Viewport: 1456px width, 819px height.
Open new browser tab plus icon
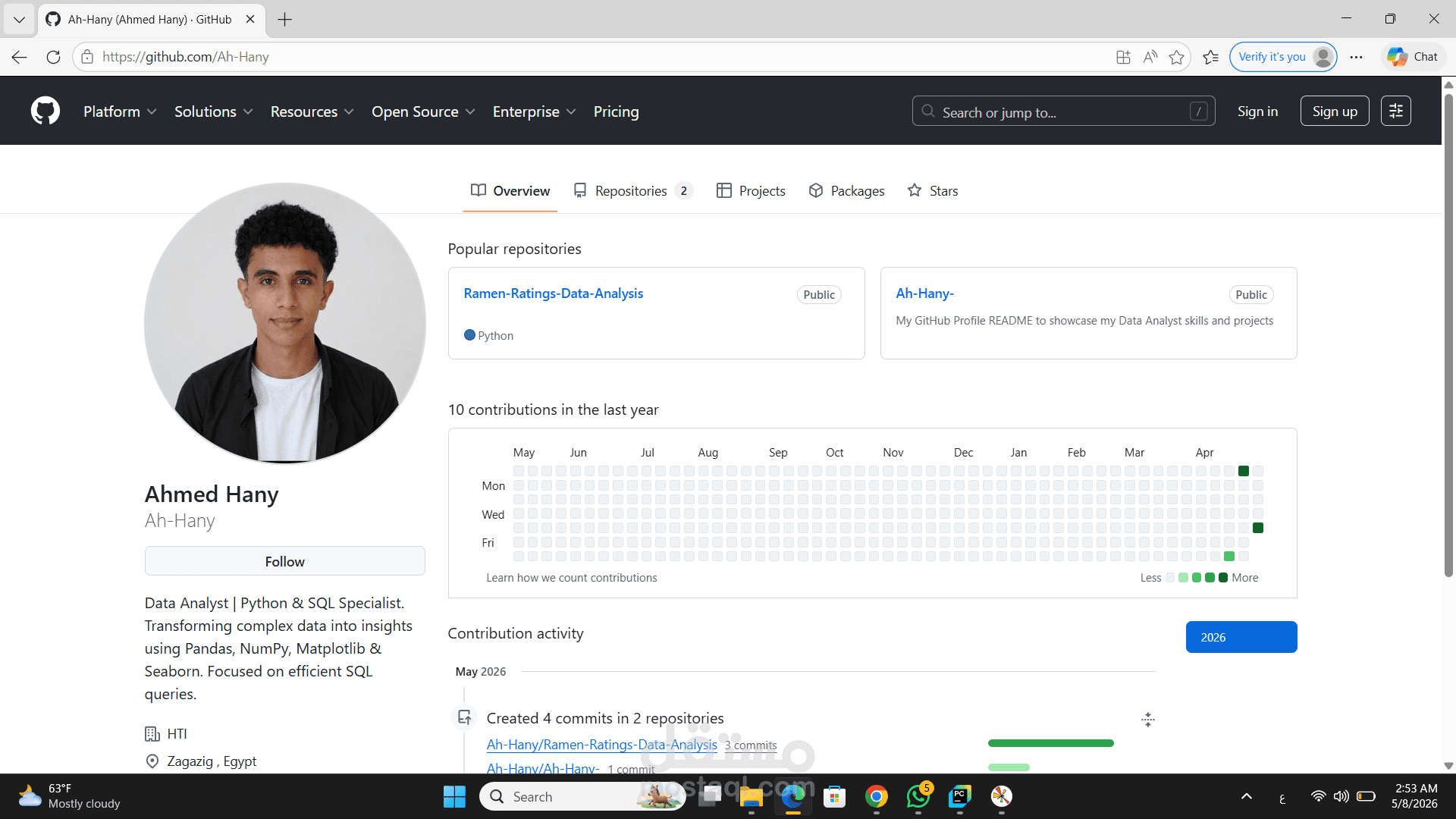(x=284, y=20)
